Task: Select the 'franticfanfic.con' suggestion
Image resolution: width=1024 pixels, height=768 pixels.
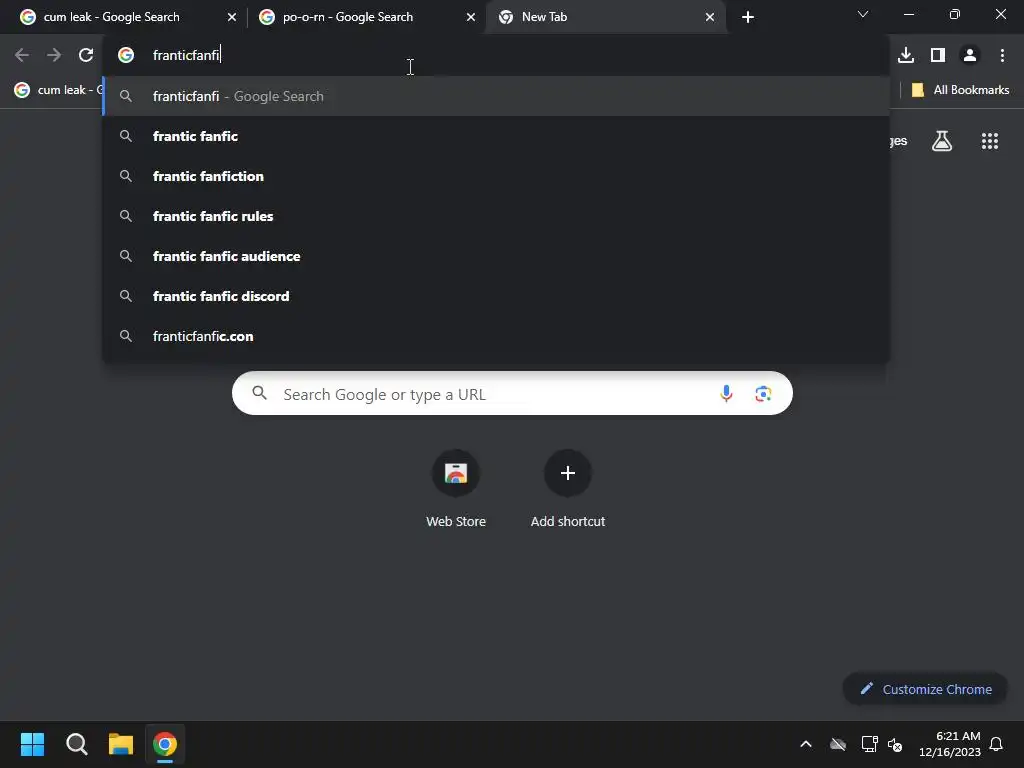Action: [x=496, y=336]
